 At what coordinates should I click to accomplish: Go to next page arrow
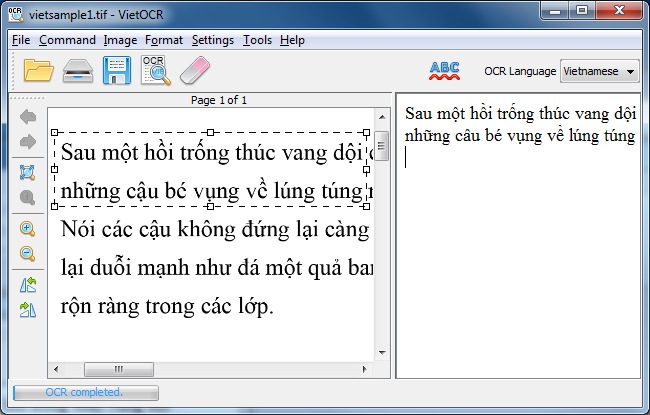tap(28, 142)
